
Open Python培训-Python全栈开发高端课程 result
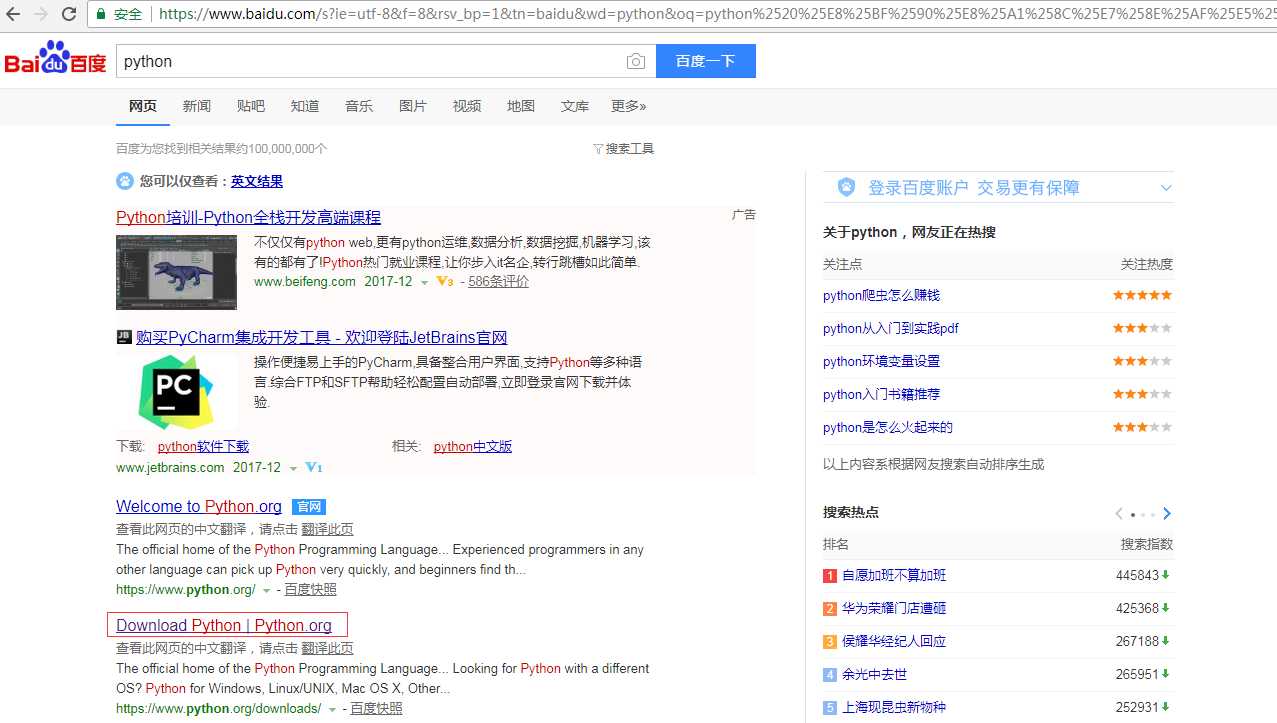248,217
